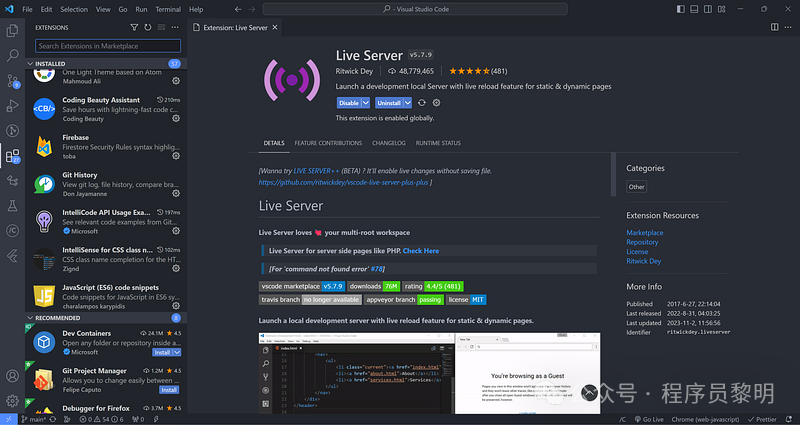Open the Disable button dropdown arrow
Image resolution: width=800 pixels, height=425 pixels.
pyautogui.click(x=366, y=103)
